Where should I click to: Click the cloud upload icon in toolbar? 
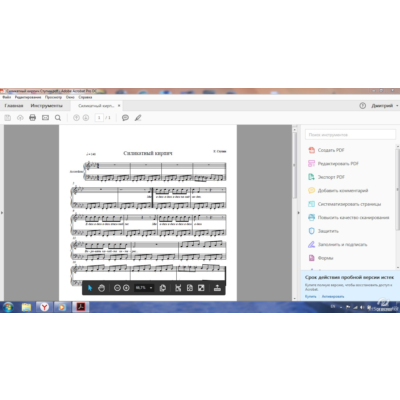20,118
